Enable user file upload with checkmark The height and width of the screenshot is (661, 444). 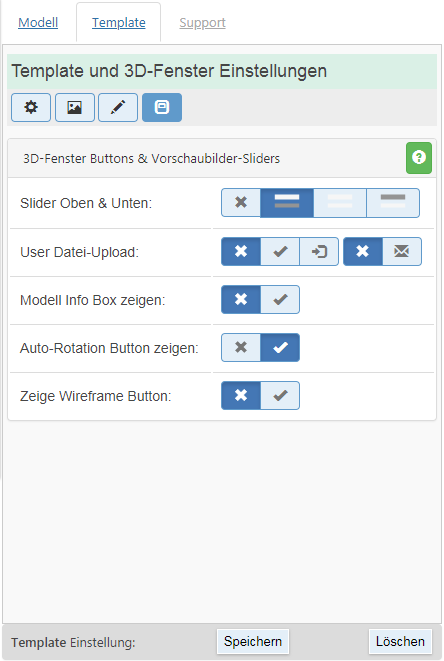[x=280, y=252]
